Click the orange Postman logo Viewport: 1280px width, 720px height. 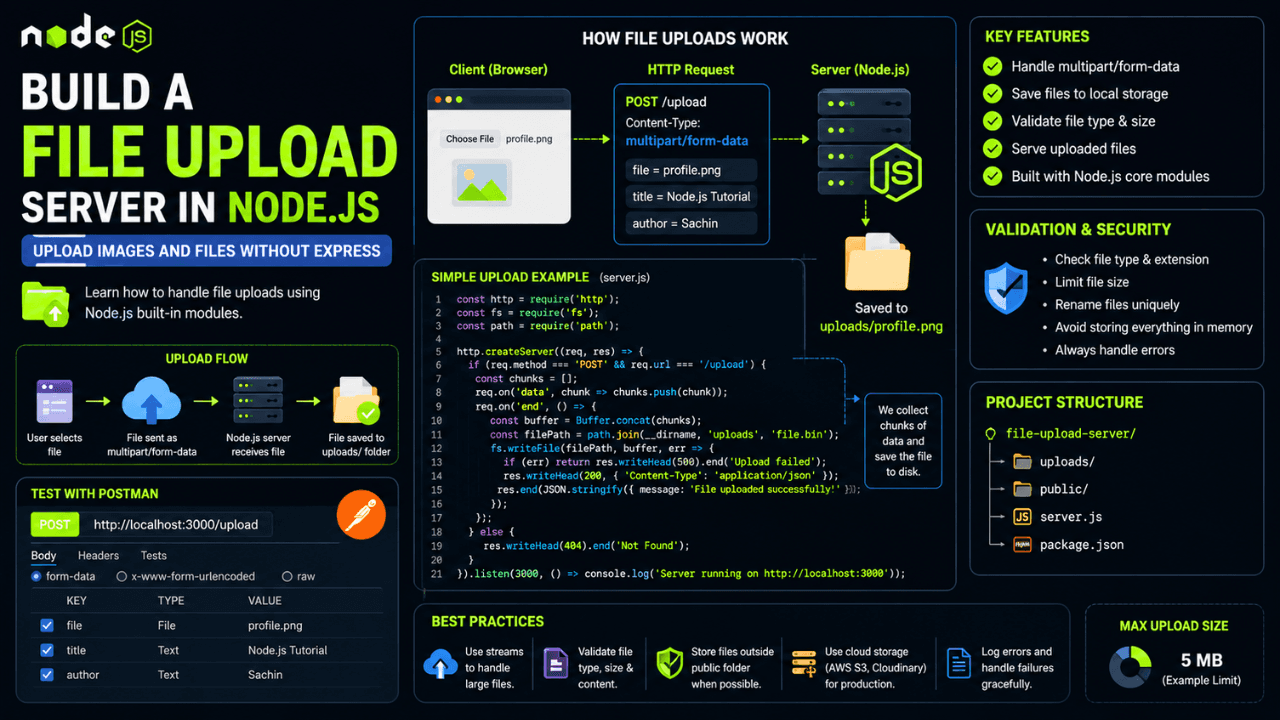point(359,513)
